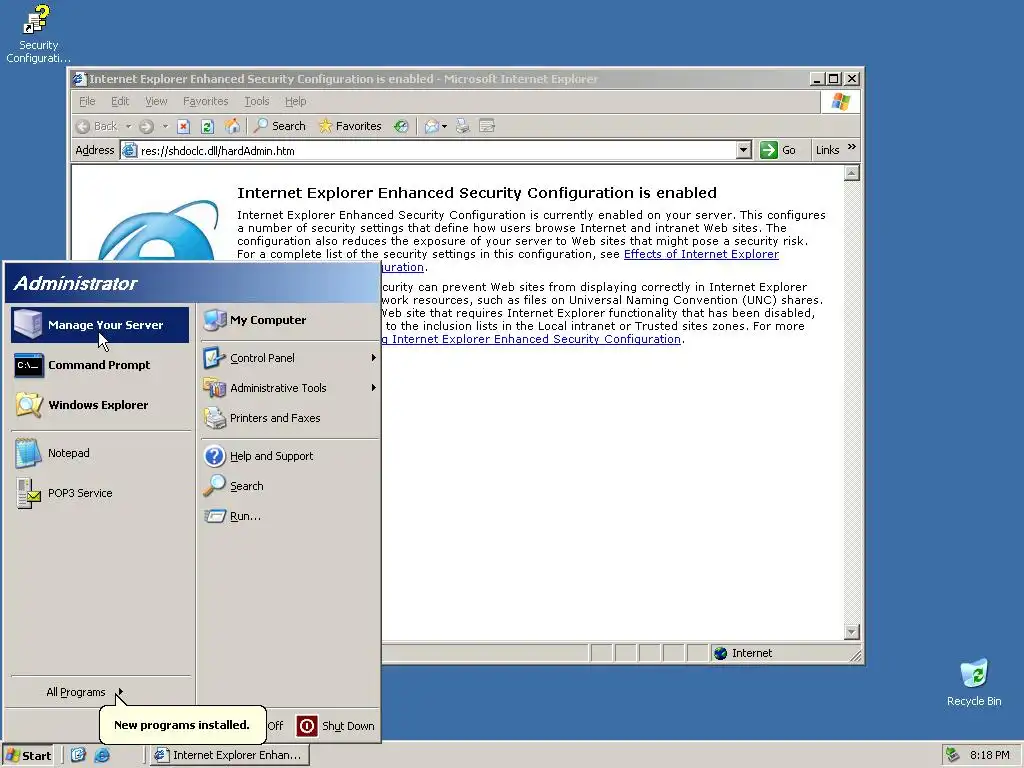The width and height of the screenshot is (1024, 768).
Task: Click the Forward arrow icon
Action: (x=146, y=126)
